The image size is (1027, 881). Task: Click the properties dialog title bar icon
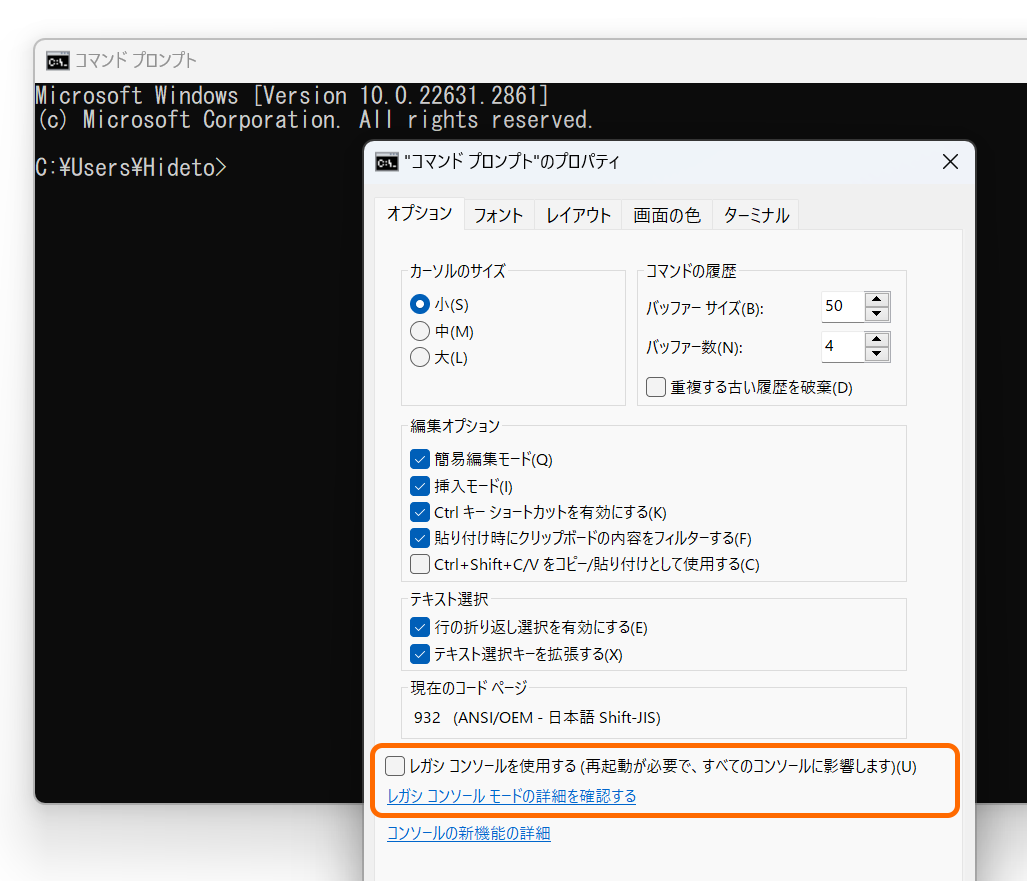(x=387, y=161)
